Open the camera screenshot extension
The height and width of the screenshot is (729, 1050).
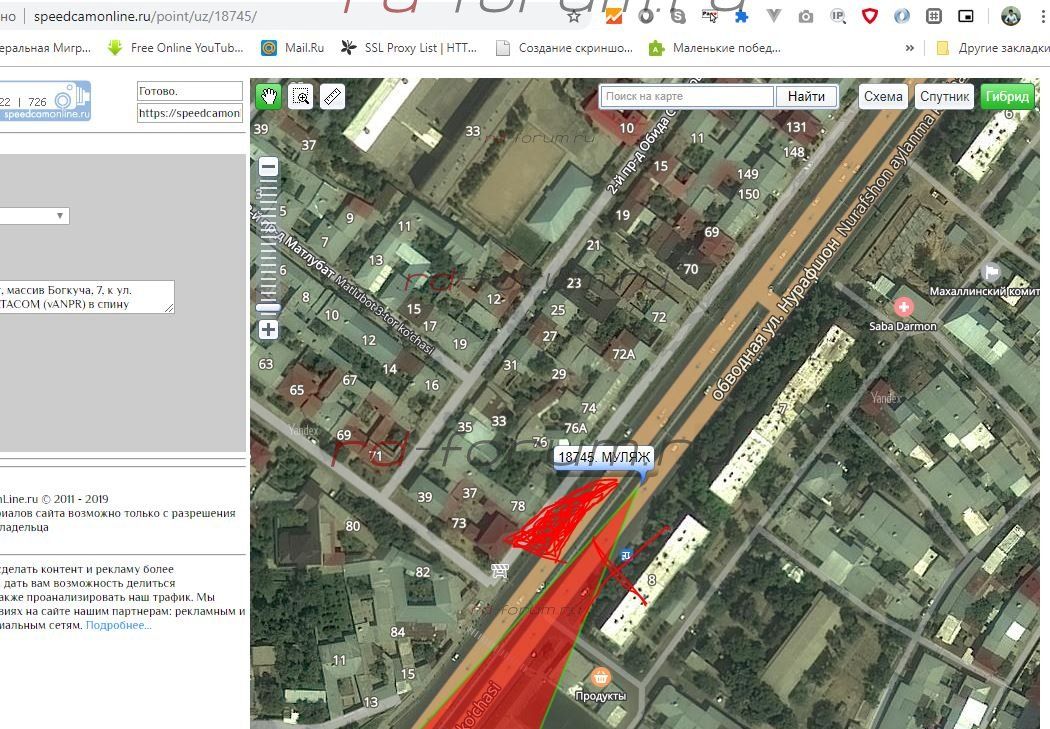point(805,16)
